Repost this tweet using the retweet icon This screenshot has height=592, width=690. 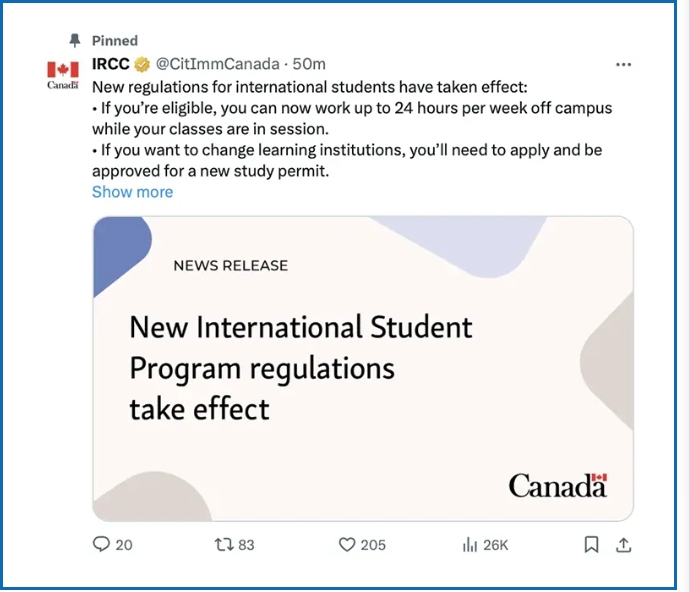(x=224, y=545)
